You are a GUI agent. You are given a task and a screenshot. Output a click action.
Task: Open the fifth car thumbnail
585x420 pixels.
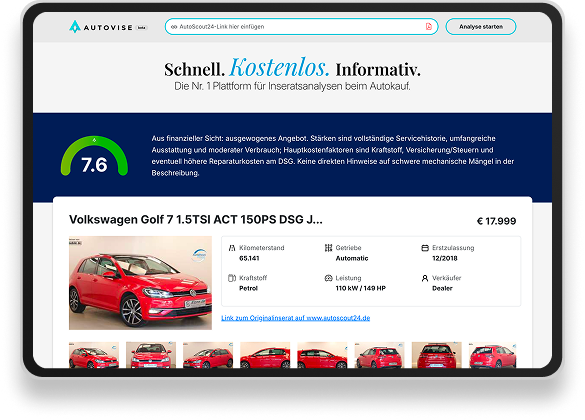point(322,355)
